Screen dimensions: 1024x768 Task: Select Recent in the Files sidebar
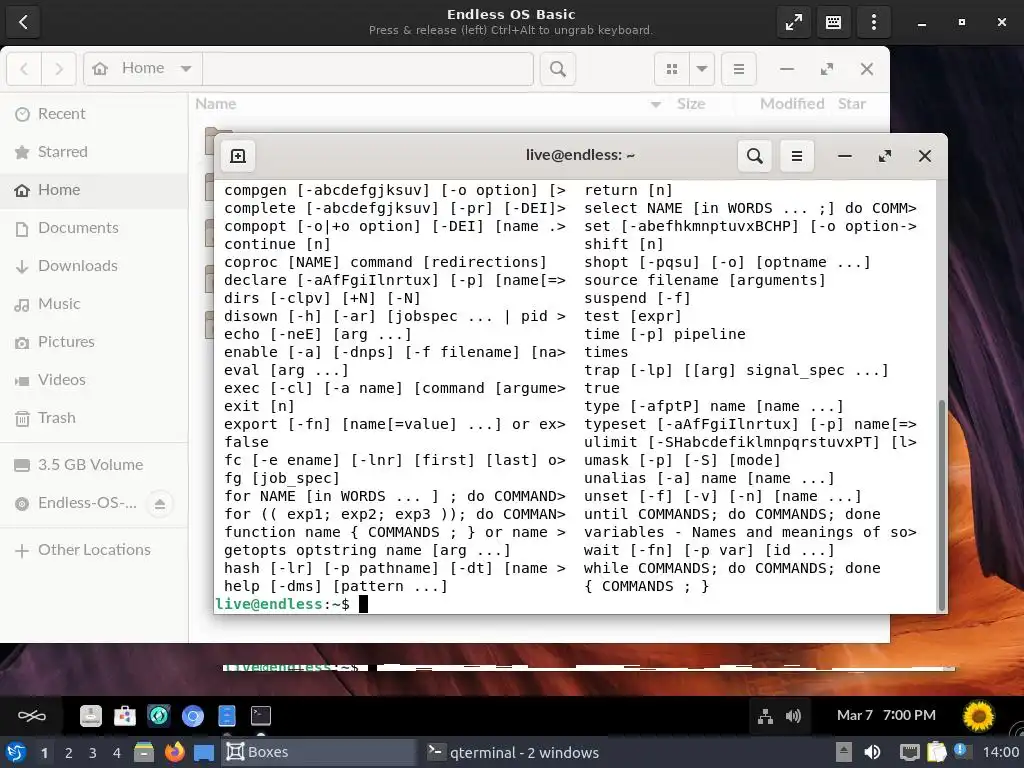[x=94, y=114]
